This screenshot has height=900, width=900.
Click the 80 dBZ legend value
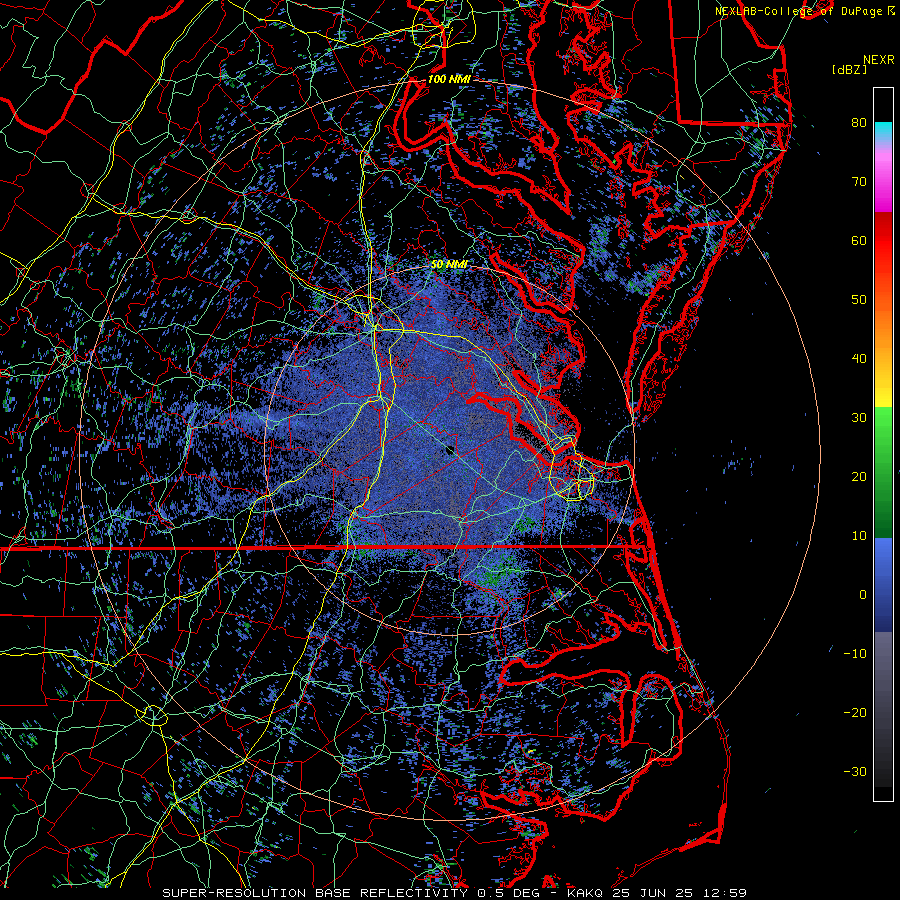click(x=859, y=122)
